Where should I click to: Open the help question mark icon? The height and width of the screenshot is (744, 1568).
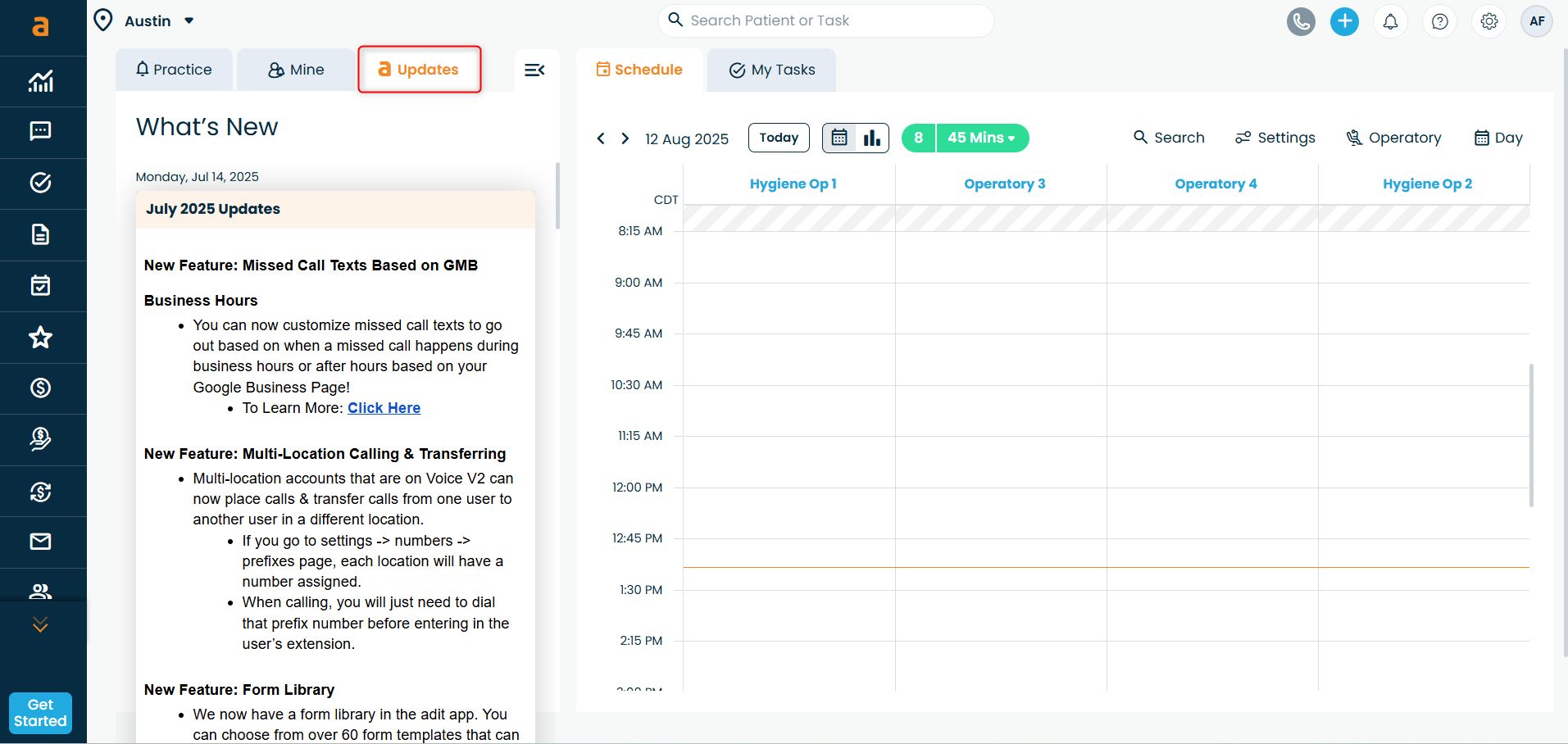click(1439, 21)
